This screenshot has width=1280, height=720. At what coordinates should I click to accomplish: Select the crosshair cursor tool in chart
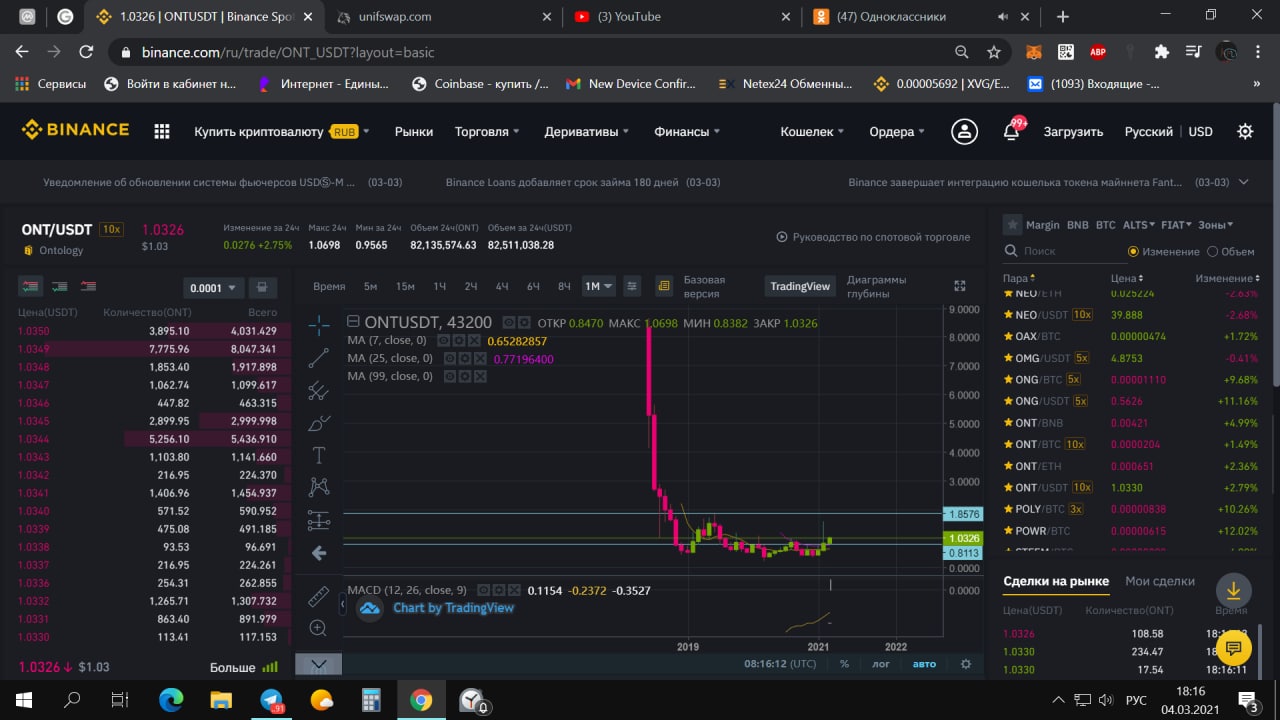tap(318, 325)
